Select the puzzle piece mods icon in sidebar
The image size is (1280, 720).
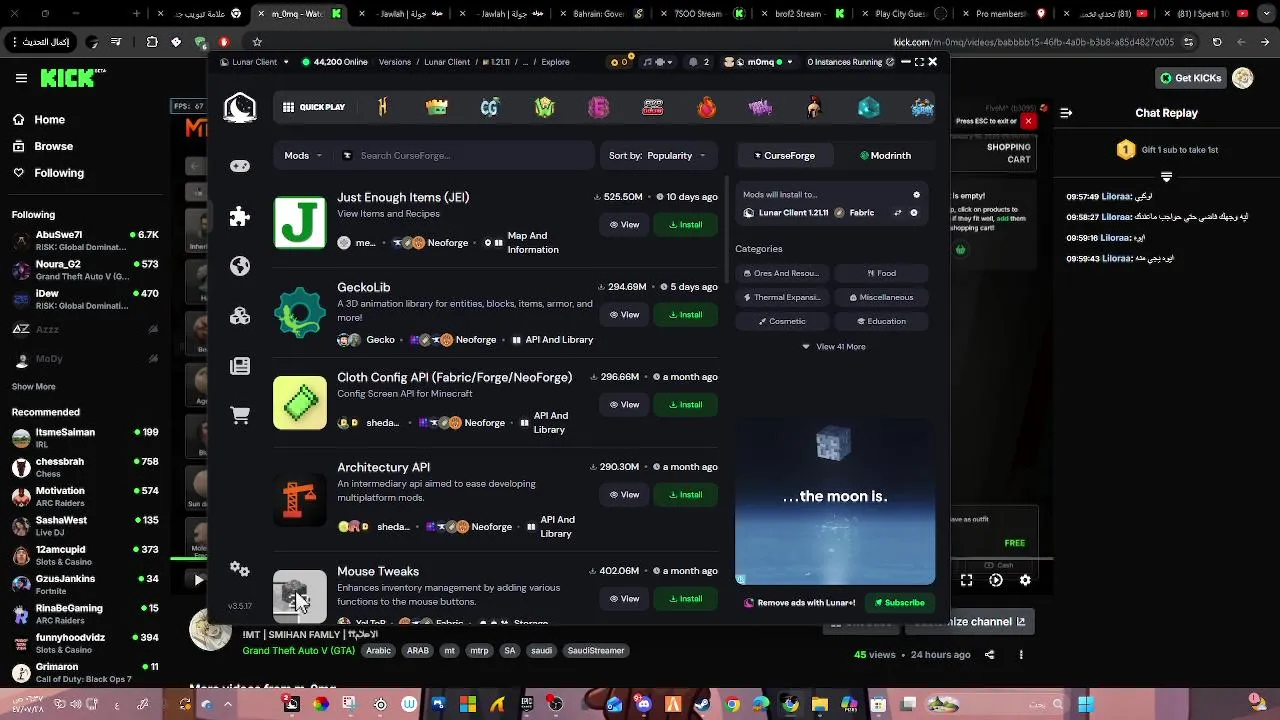240,216
